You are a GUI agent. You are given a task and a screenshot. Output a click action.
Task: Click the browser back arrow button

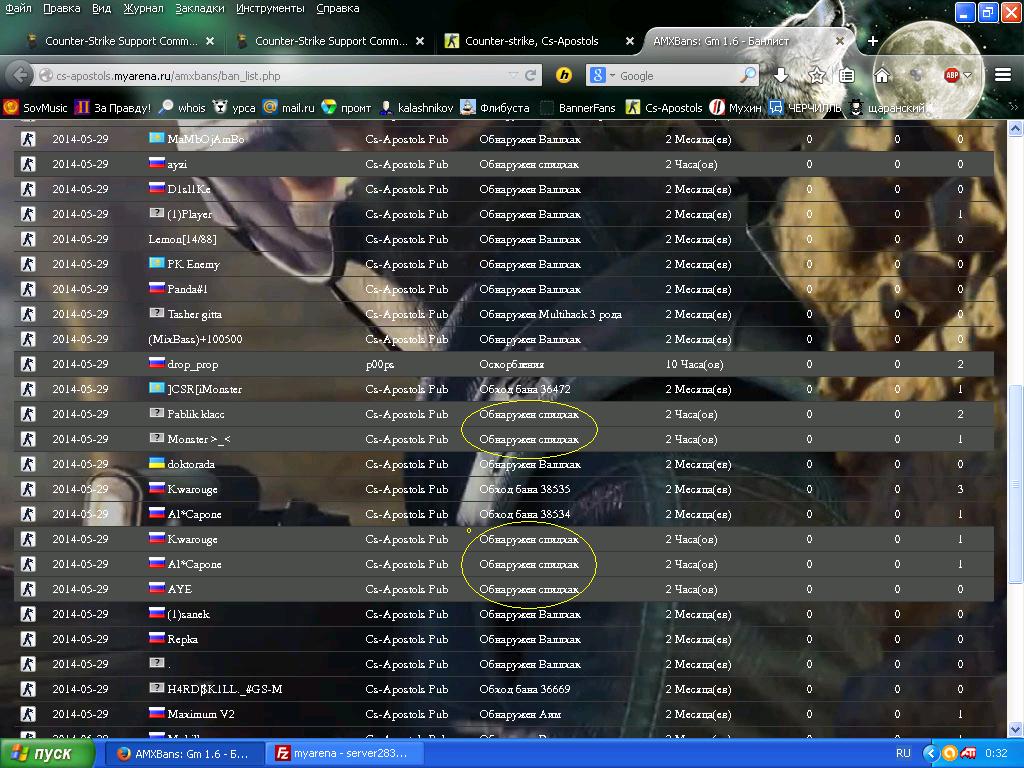click(x=20, y=76)
